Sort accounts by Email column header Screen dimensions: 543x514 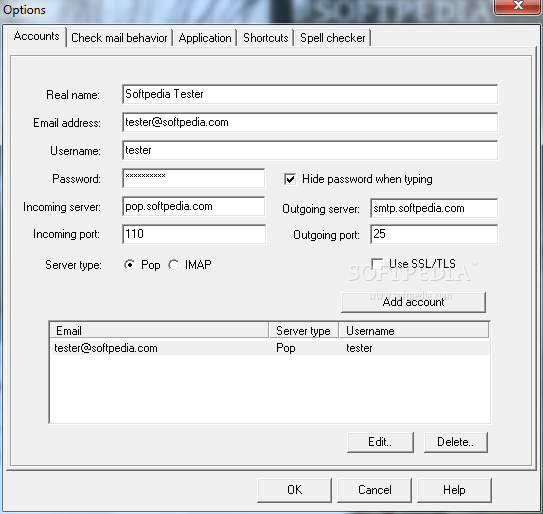tap(159, 330)
